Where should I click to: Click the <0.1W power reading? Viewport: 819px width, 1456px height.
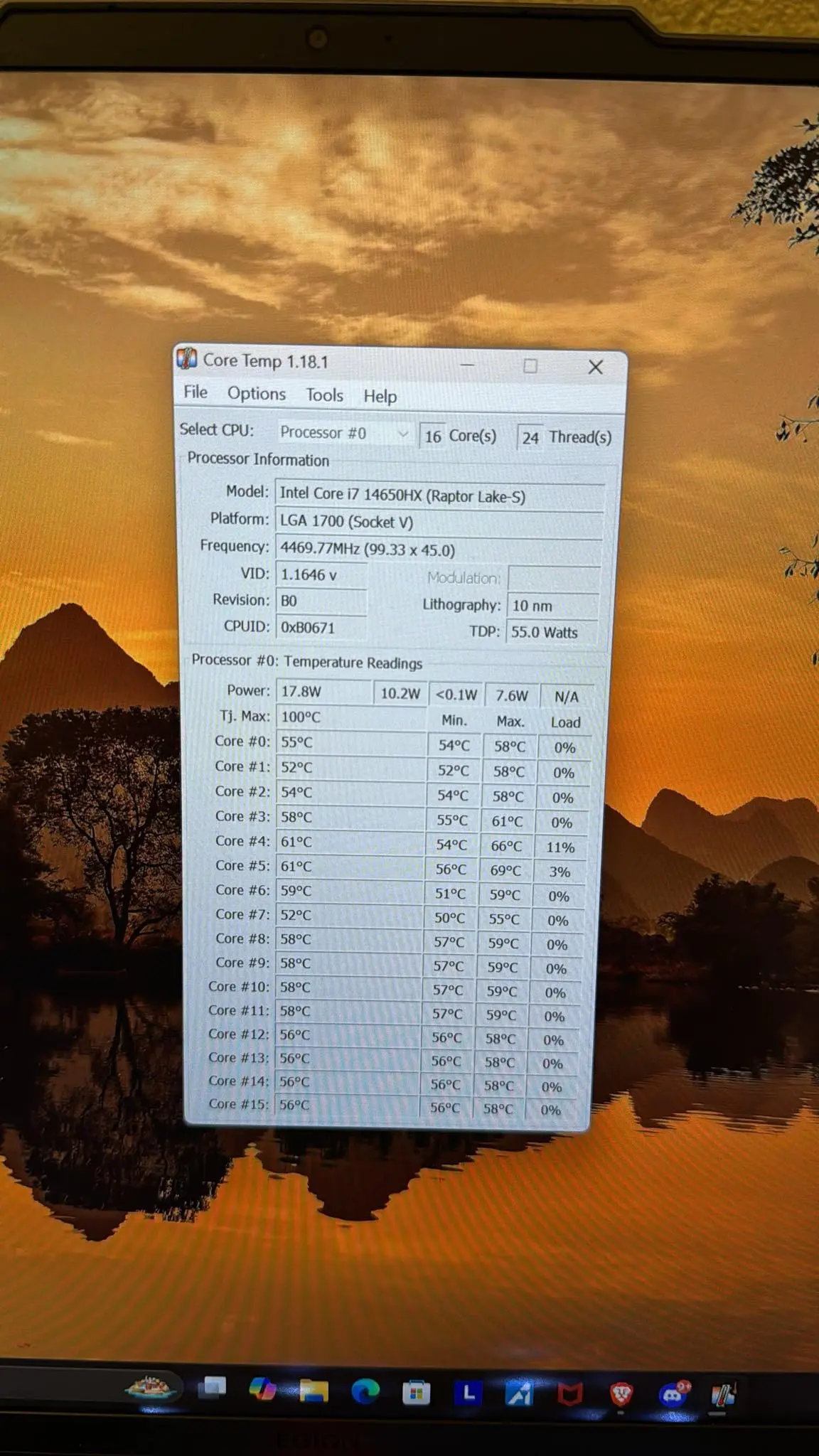tap(456, 695)
